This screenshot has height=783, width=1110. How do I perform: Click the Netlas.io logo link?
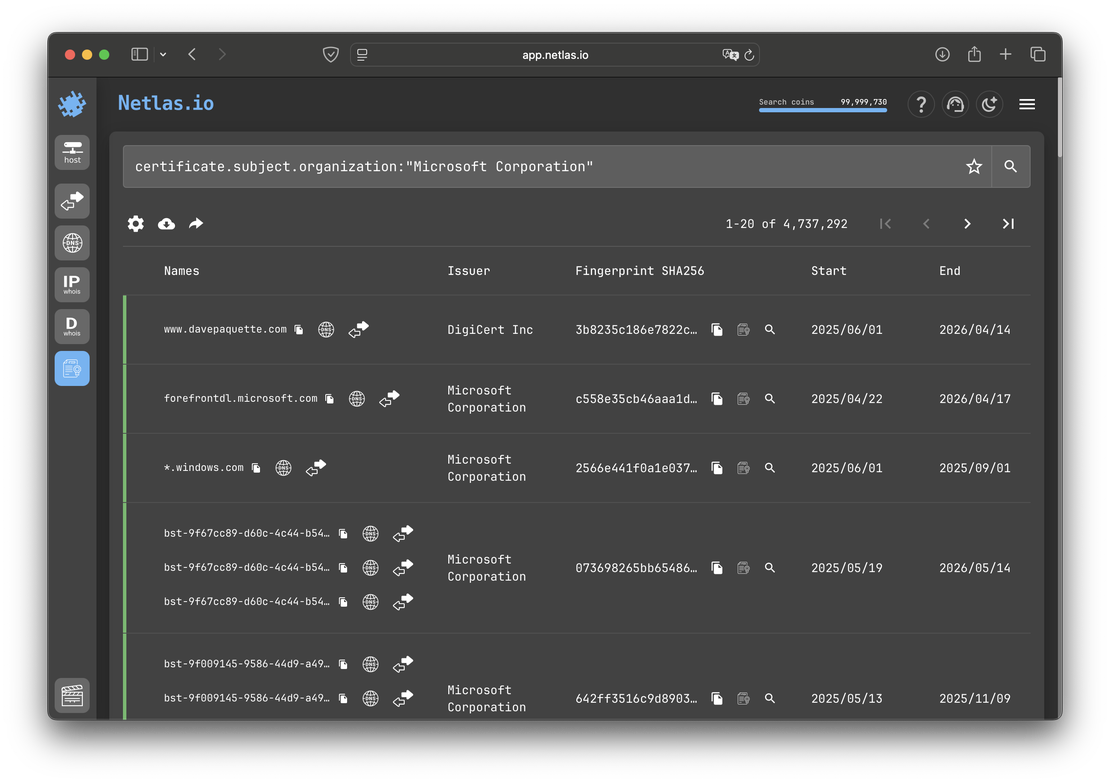click(x=166, y=103)
